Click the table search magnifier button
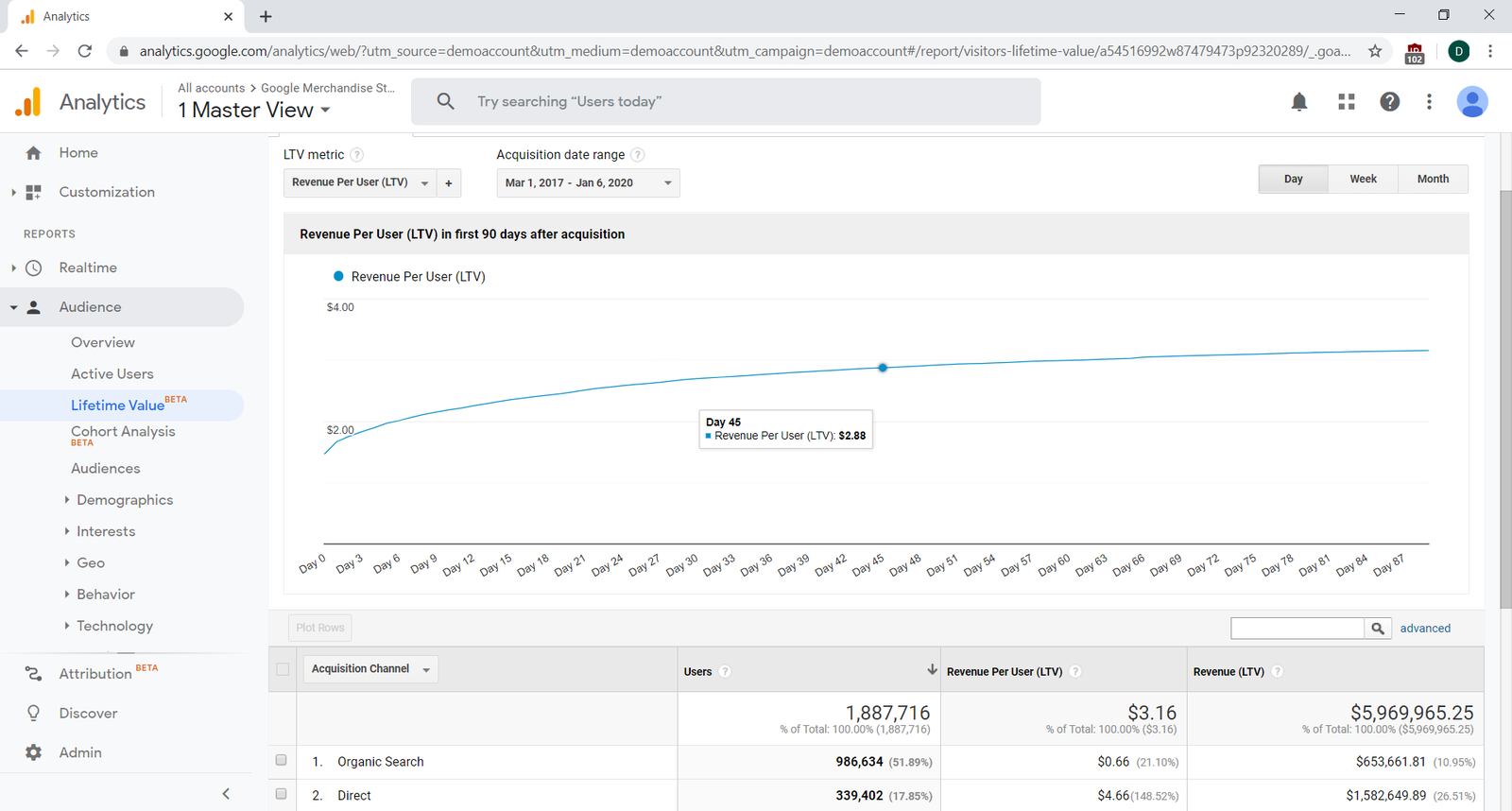Image resolution: width=1512 pixels, height=811 pixels. coord(1378,629)
